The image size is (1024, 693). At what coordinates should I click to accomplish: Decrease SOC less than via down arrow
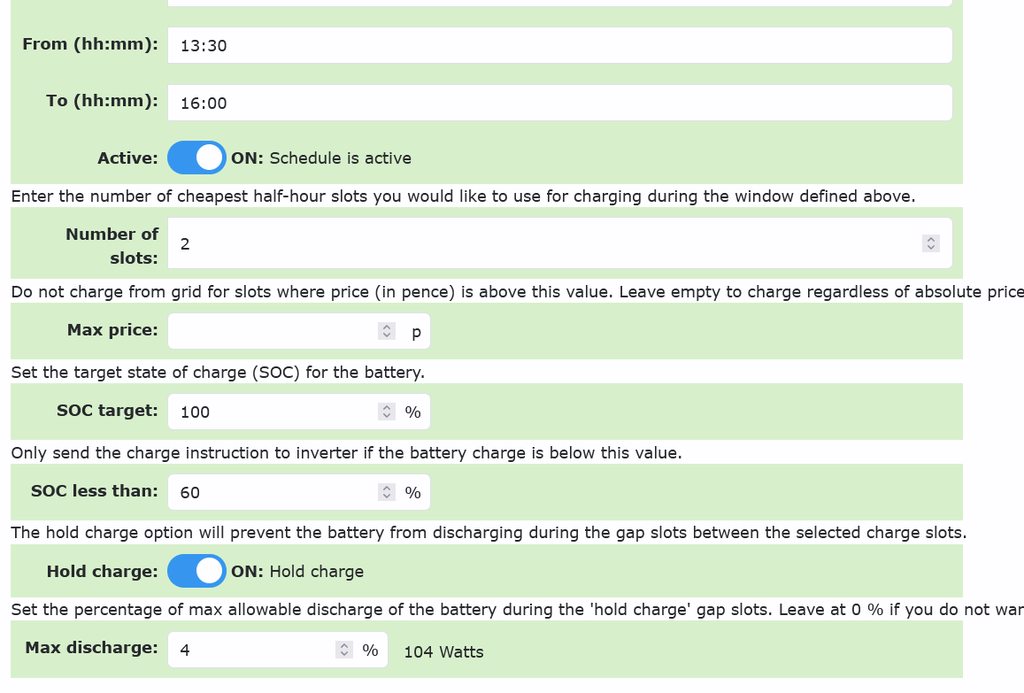(x=387, y=496)
